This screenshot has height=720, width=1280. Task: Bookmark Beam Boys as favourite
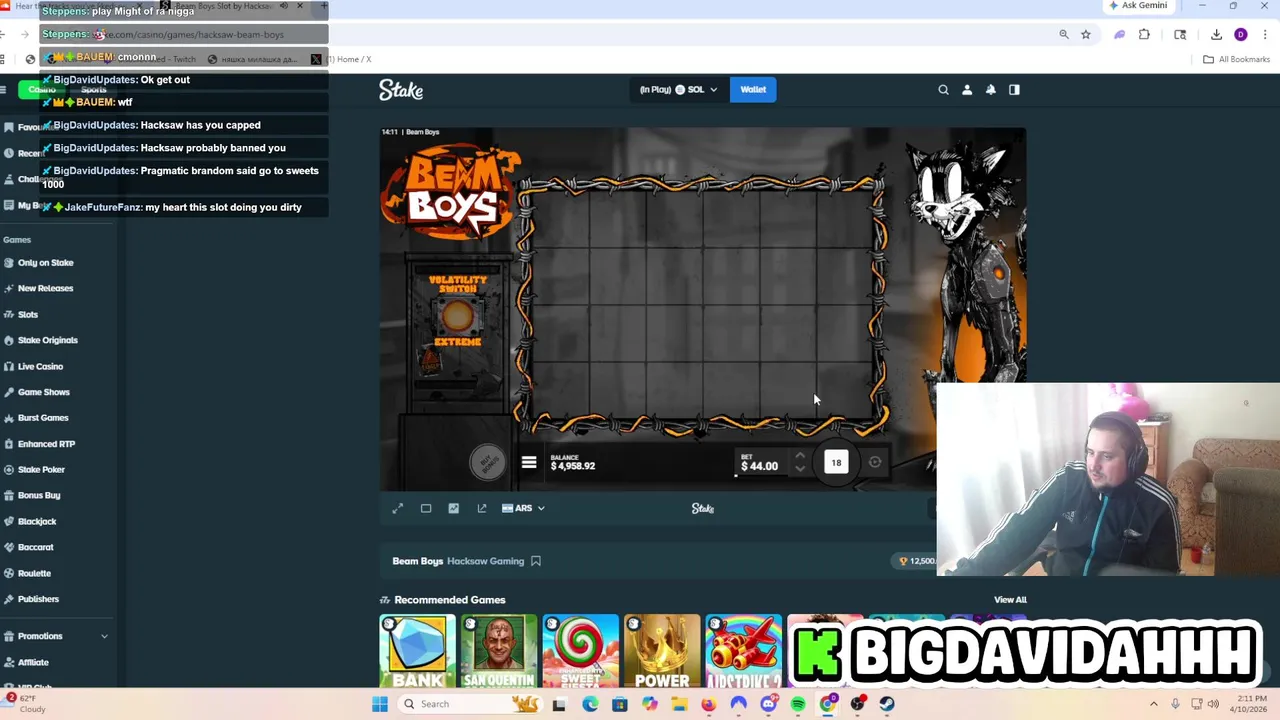click(536, 561)
